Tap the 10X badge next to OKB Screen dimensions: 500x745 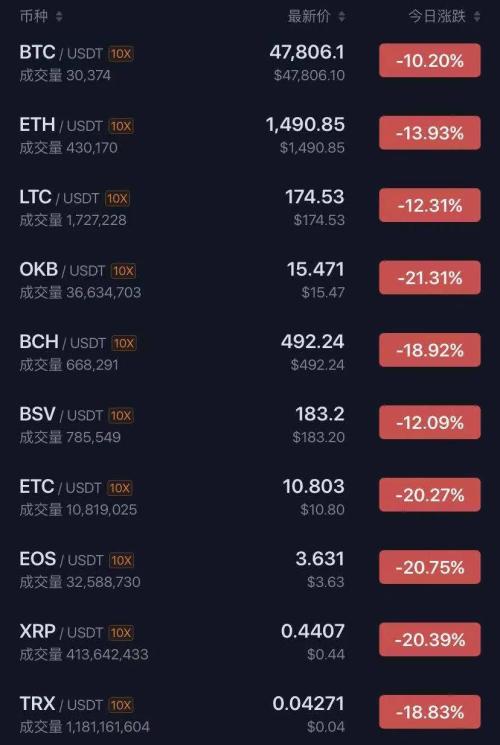[x=123, y=271]
